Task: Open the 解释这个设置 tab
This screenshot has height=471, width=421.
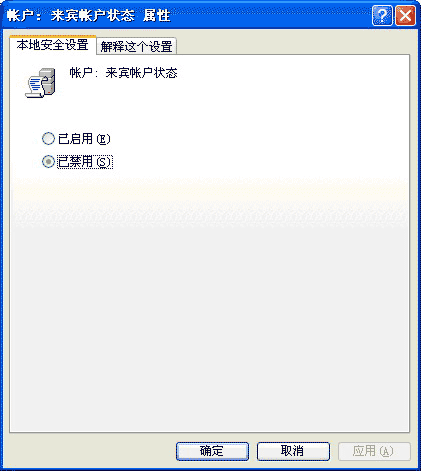Action: (136, 46)
